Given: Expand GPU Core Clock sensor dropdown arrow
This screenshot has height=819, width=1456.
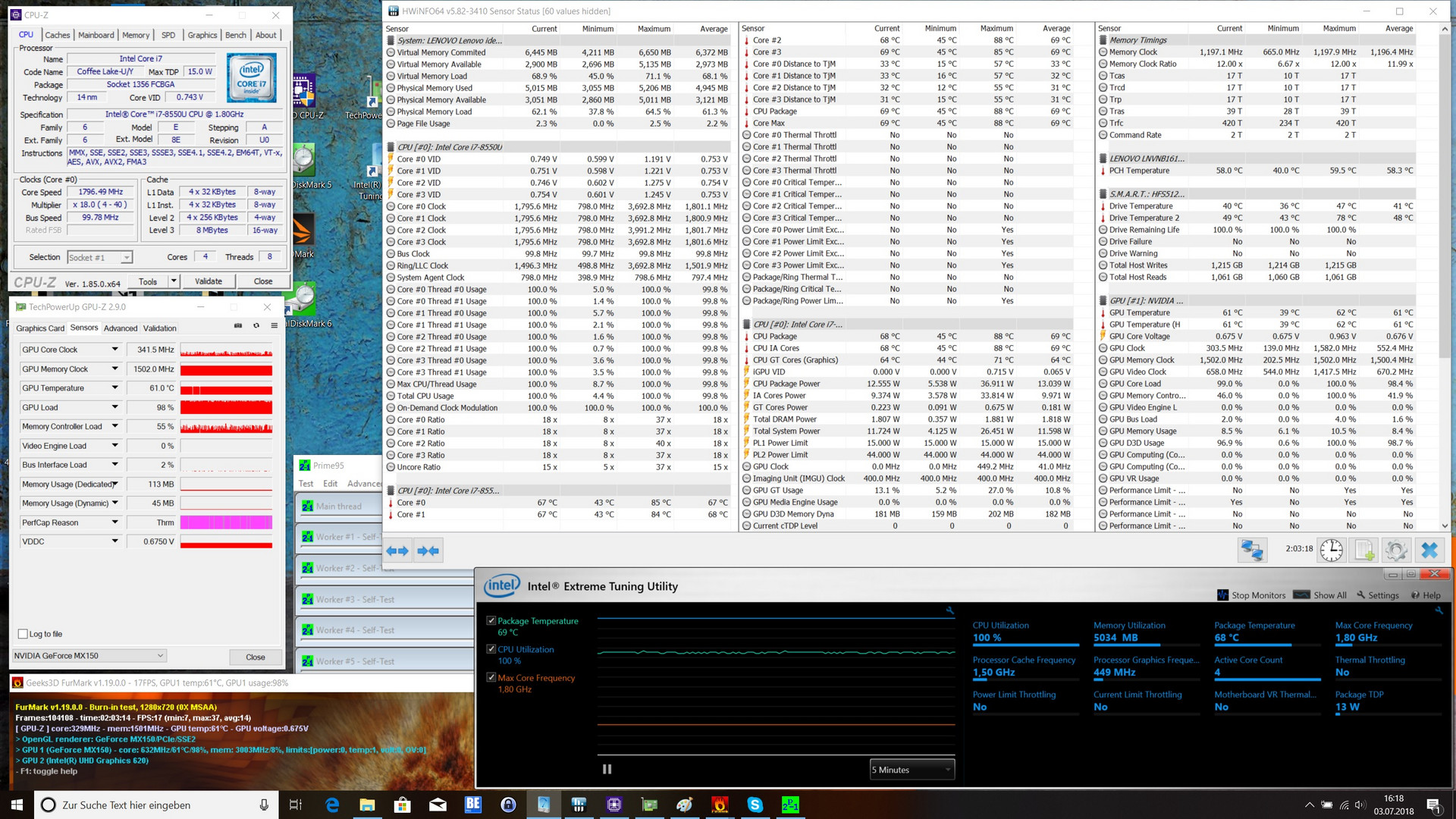Looking at the screenshot, I should pyautogui.click(x=115, y=350).
